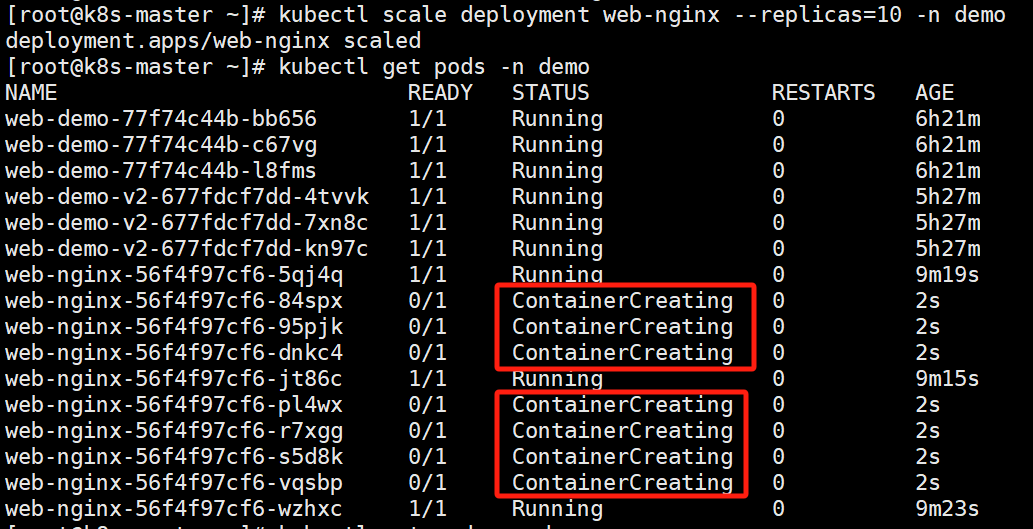Click pod name web-demo-v2-677fdcf7dd-kn97c
1033x529 pixels.
point(187,249)
